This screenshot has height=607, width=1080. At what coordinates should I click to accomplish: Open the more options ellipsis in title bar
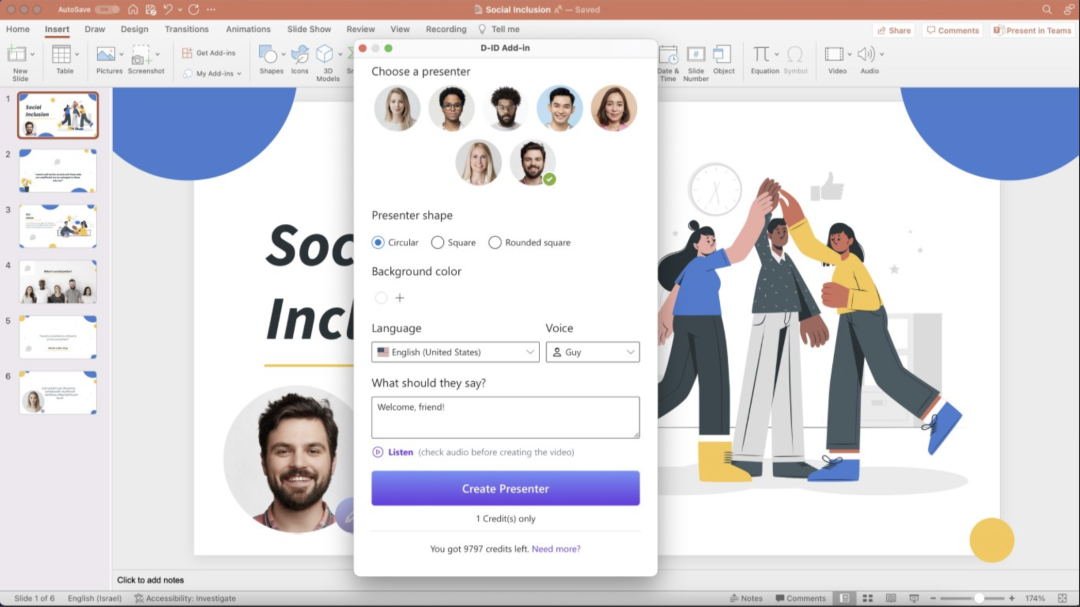coord(211,10)
